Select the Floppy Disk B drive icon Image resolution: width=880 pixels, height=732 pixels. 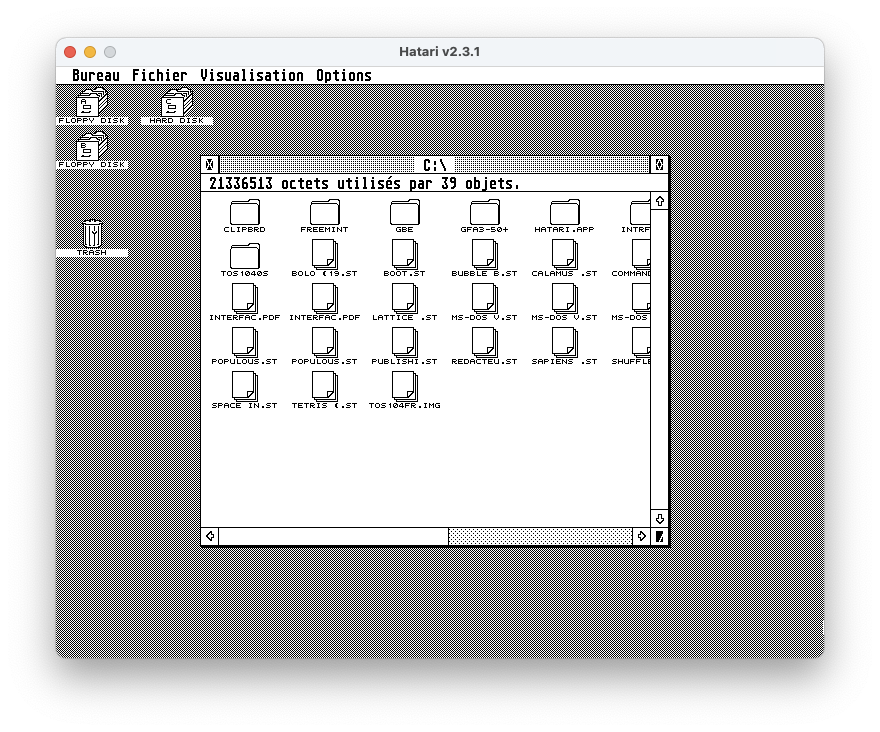tap(92, 149)
